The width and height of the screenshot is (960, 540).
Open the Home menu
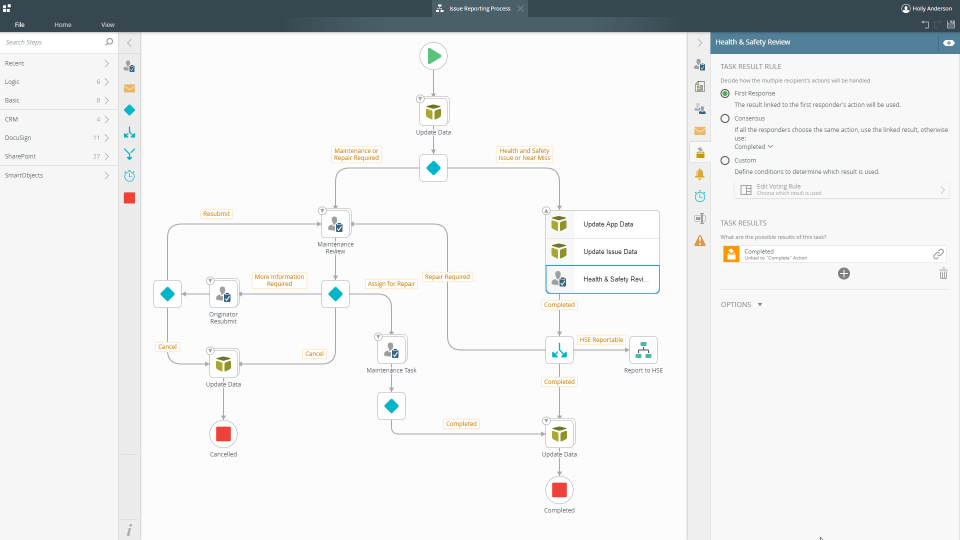[x=62, y=24]
